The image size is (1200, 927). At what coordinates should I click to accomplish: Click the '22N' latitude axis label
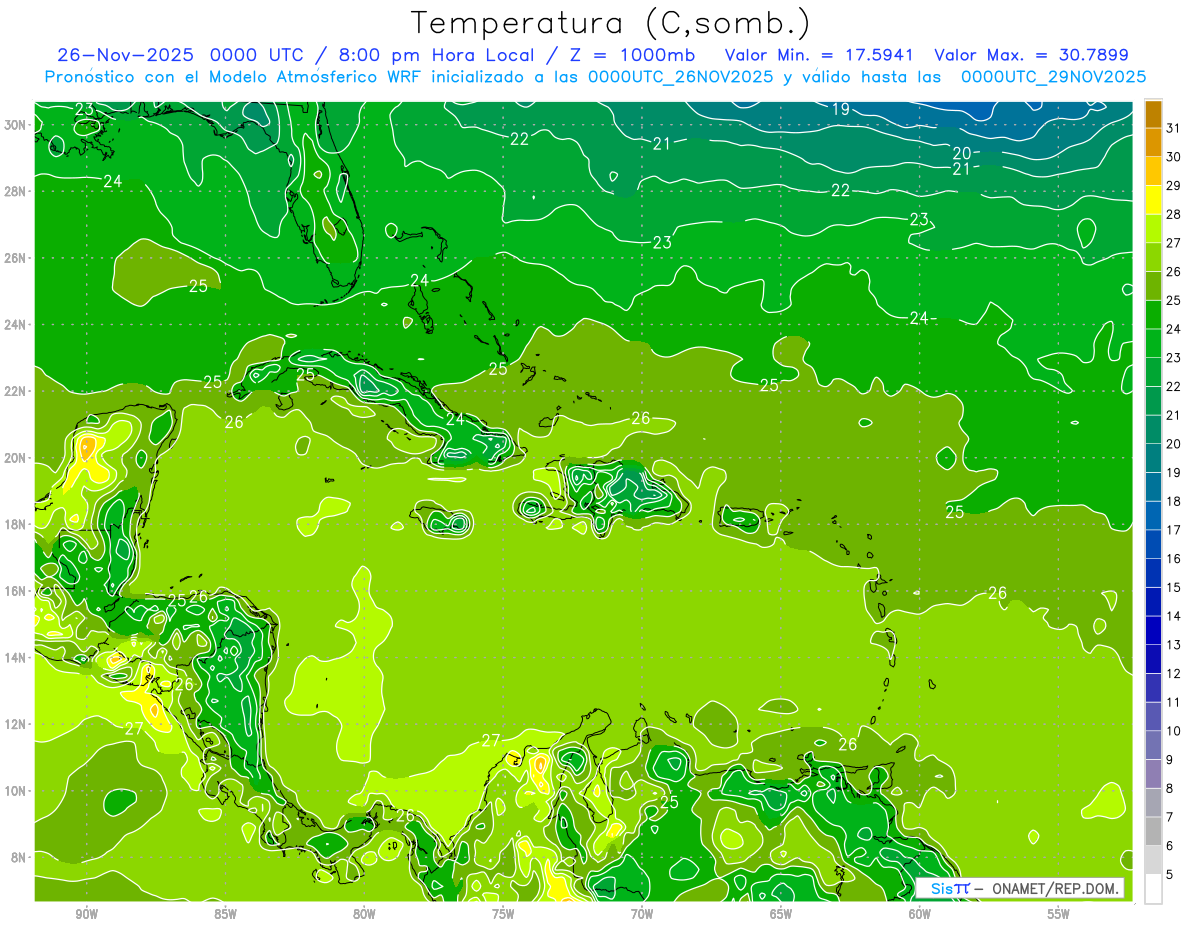point(17,391)
